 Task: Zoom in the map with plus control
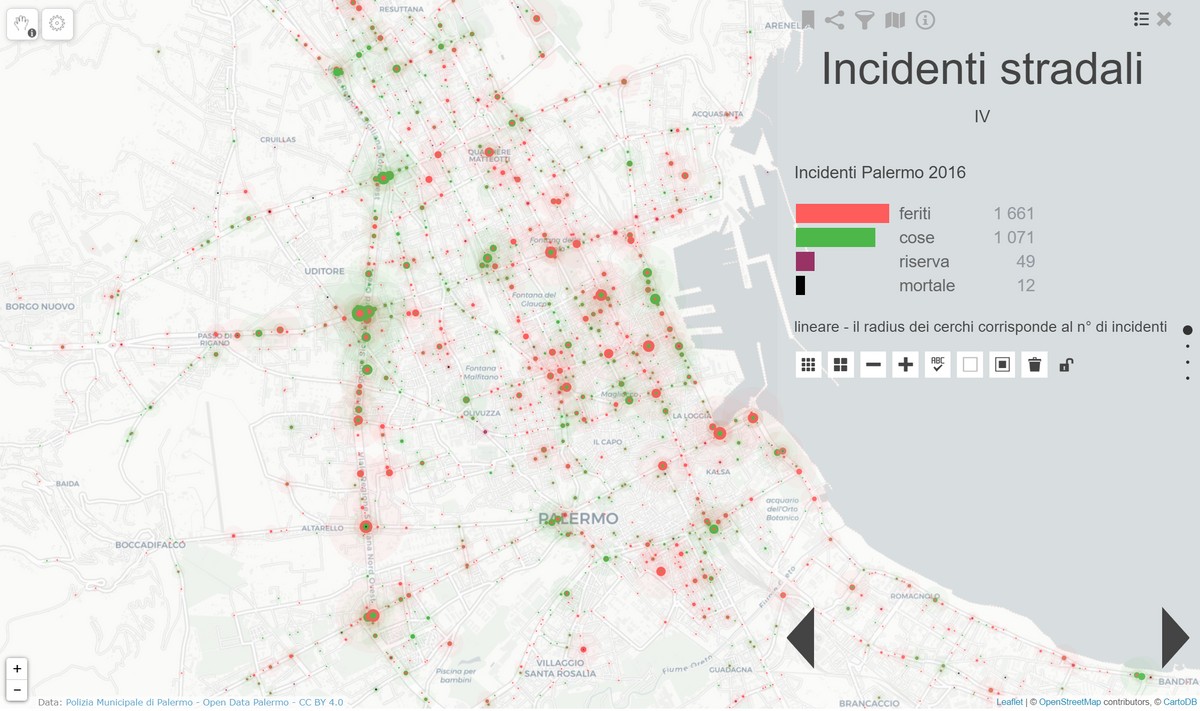click(x=17, y=669)
